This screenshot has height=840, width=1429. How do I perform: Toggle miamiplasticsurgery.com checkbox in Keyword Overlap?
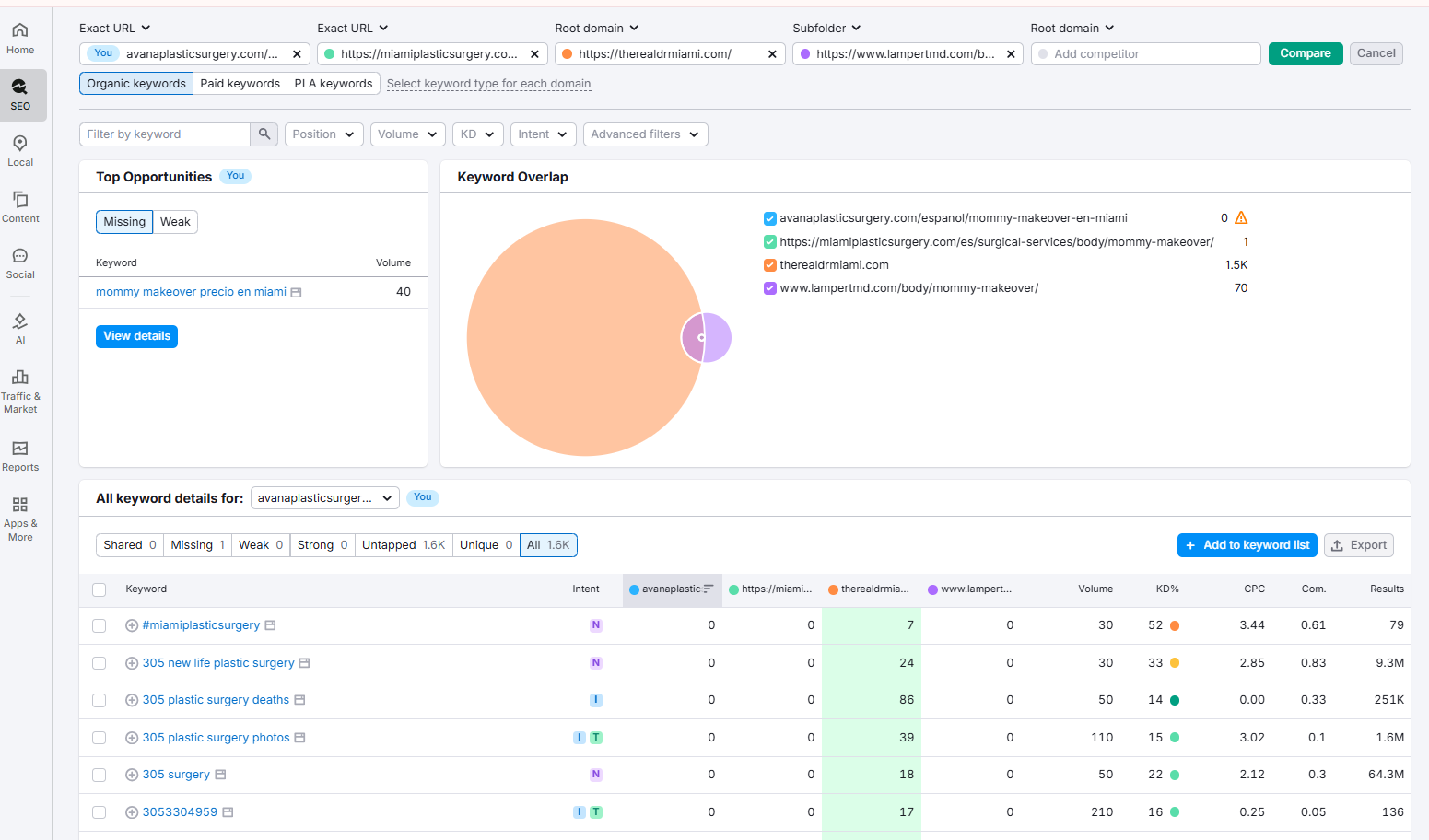pos(770,242)
